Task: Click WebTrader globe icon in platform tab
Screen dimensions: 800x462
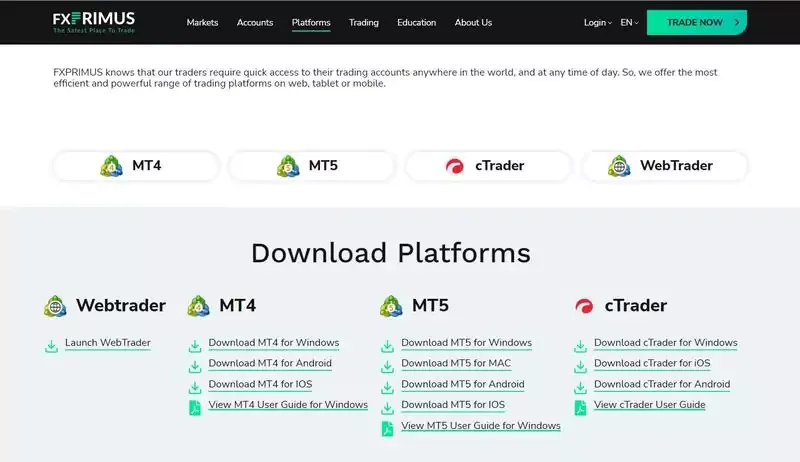Action: [619, 166]
